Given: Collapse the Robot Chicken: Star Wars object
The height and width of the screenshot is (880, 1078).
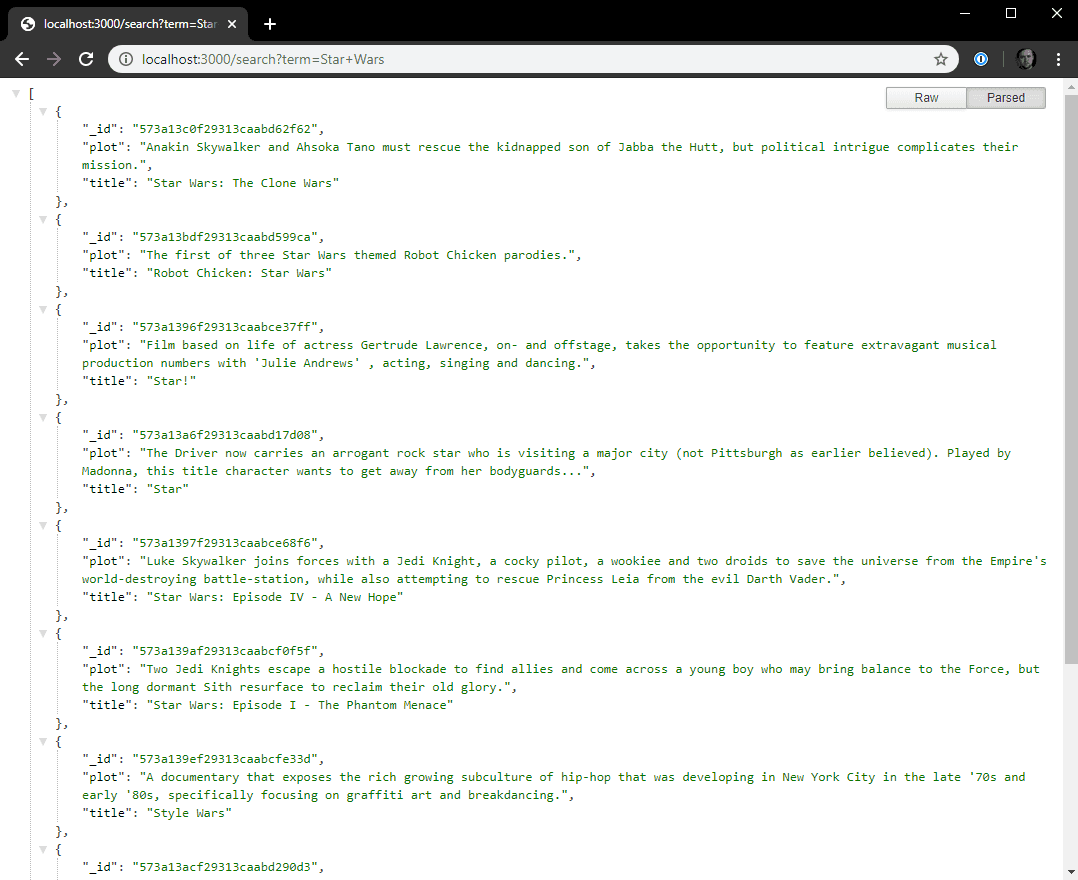Looking at the screenshot, I should coord(42,219).
